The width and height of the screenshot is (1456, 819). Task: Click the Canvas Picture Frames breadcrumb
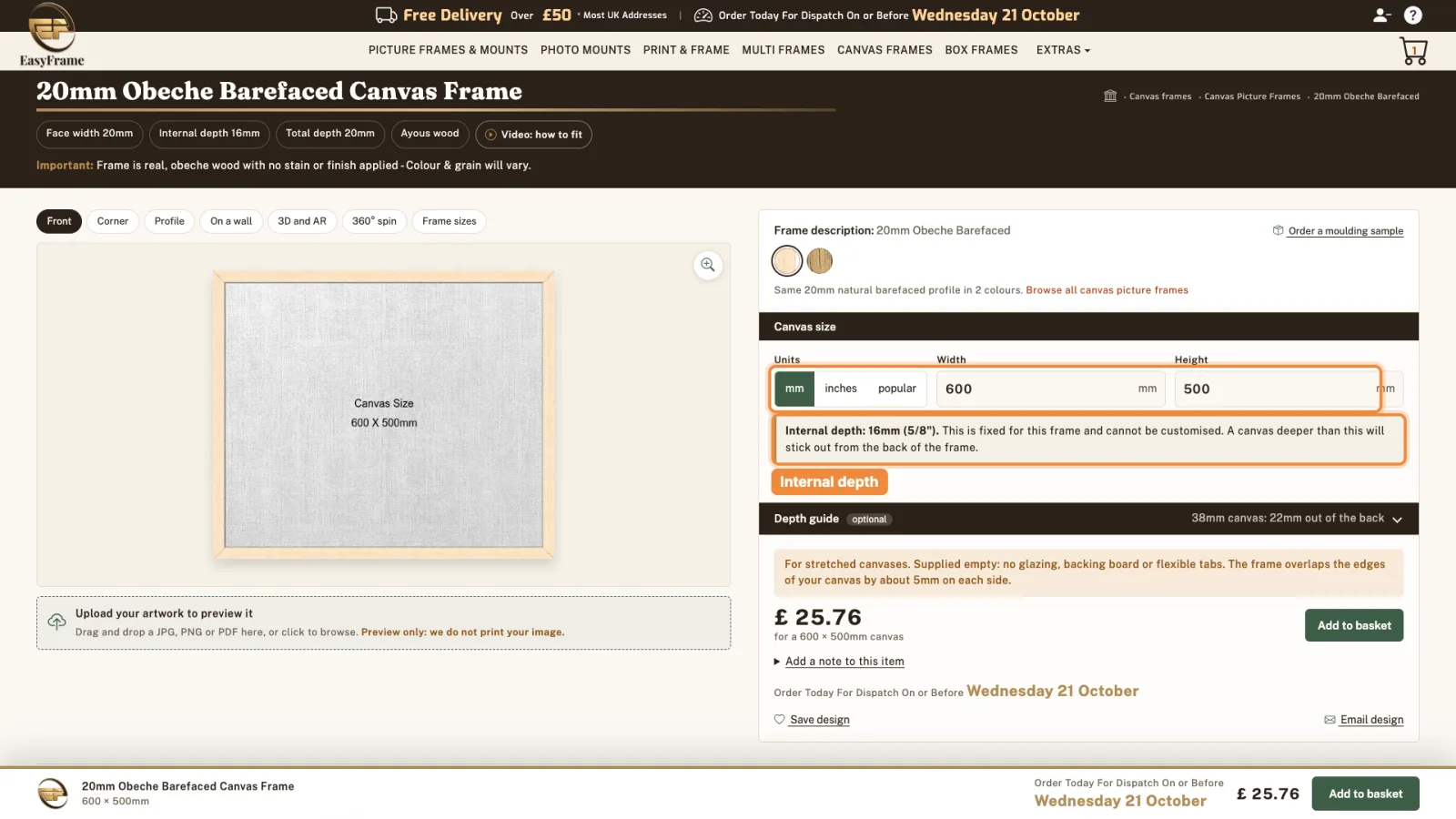point(1252,96)
